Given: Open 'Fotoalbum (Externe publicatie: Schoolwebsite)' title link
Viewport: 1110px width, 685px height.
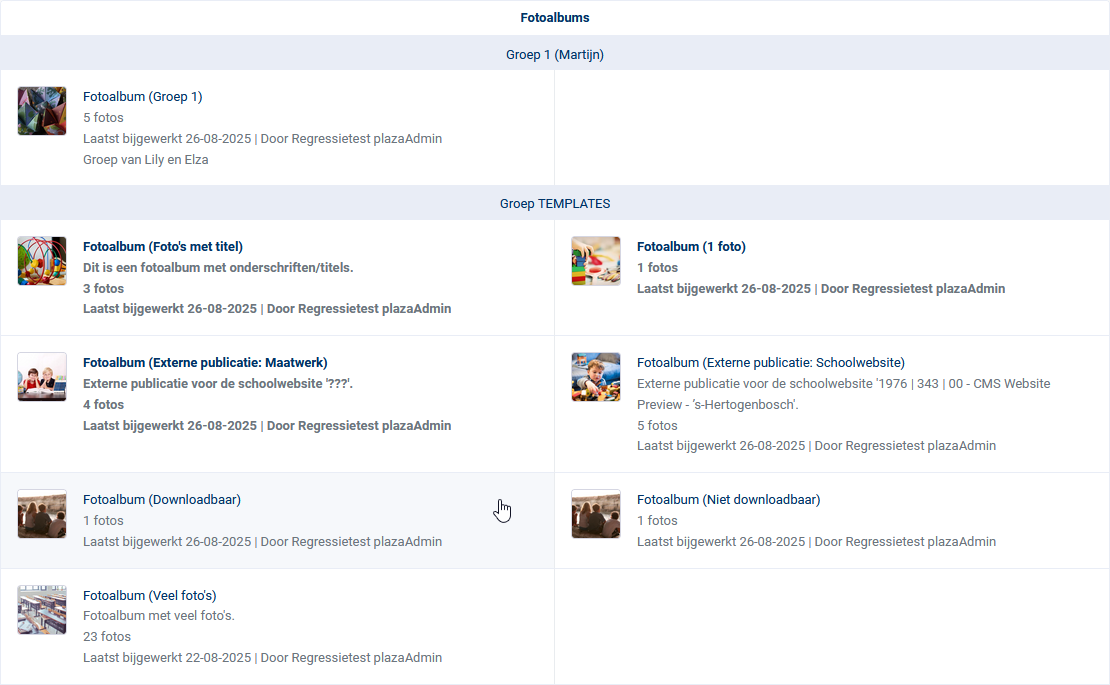Looking at the screenshot, I should click(x=770, y=363).
